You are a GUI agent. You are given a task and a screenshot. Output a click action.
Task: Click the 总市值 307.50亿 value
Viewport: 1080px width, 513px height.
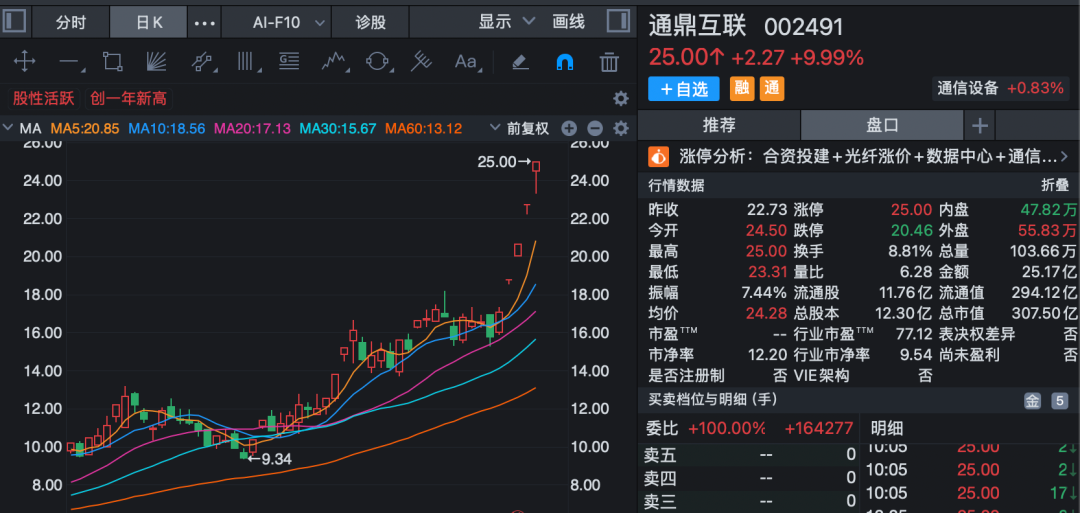pyautogui.click(x=1043, y=313)
